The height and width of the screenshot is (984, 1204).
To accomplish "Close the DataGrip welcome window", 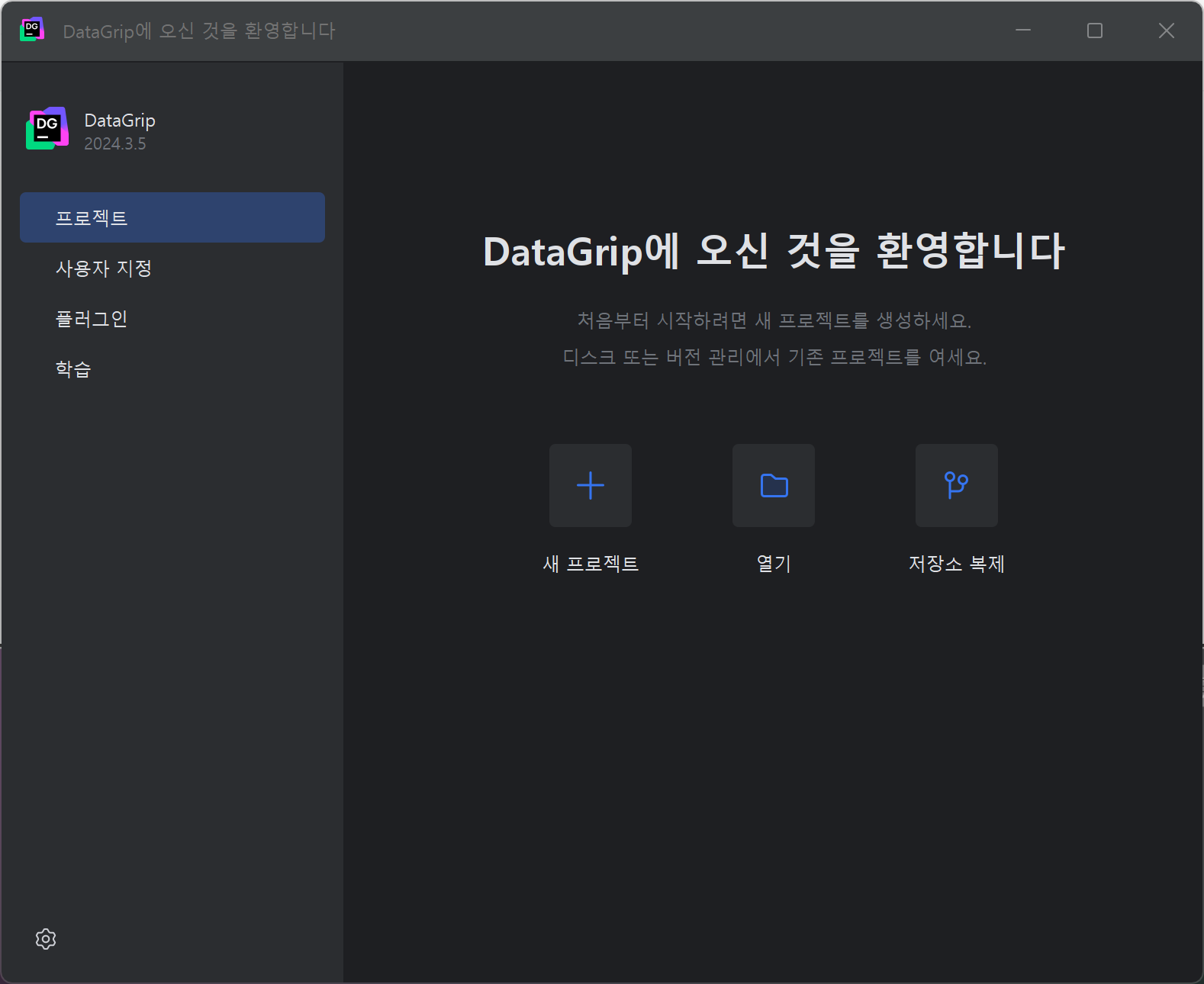I will click(x=1167, y=31).
